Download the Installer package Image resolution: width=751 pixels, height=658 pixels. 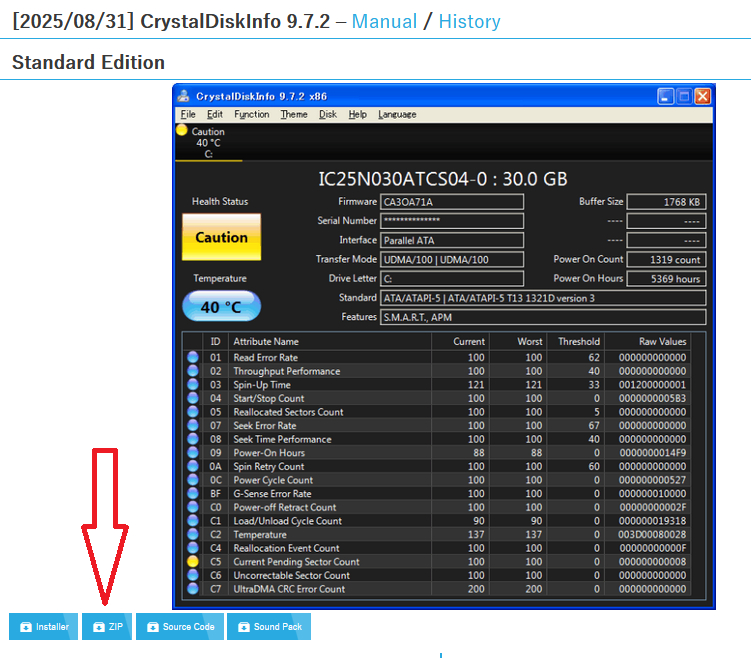tap(44, 626)
